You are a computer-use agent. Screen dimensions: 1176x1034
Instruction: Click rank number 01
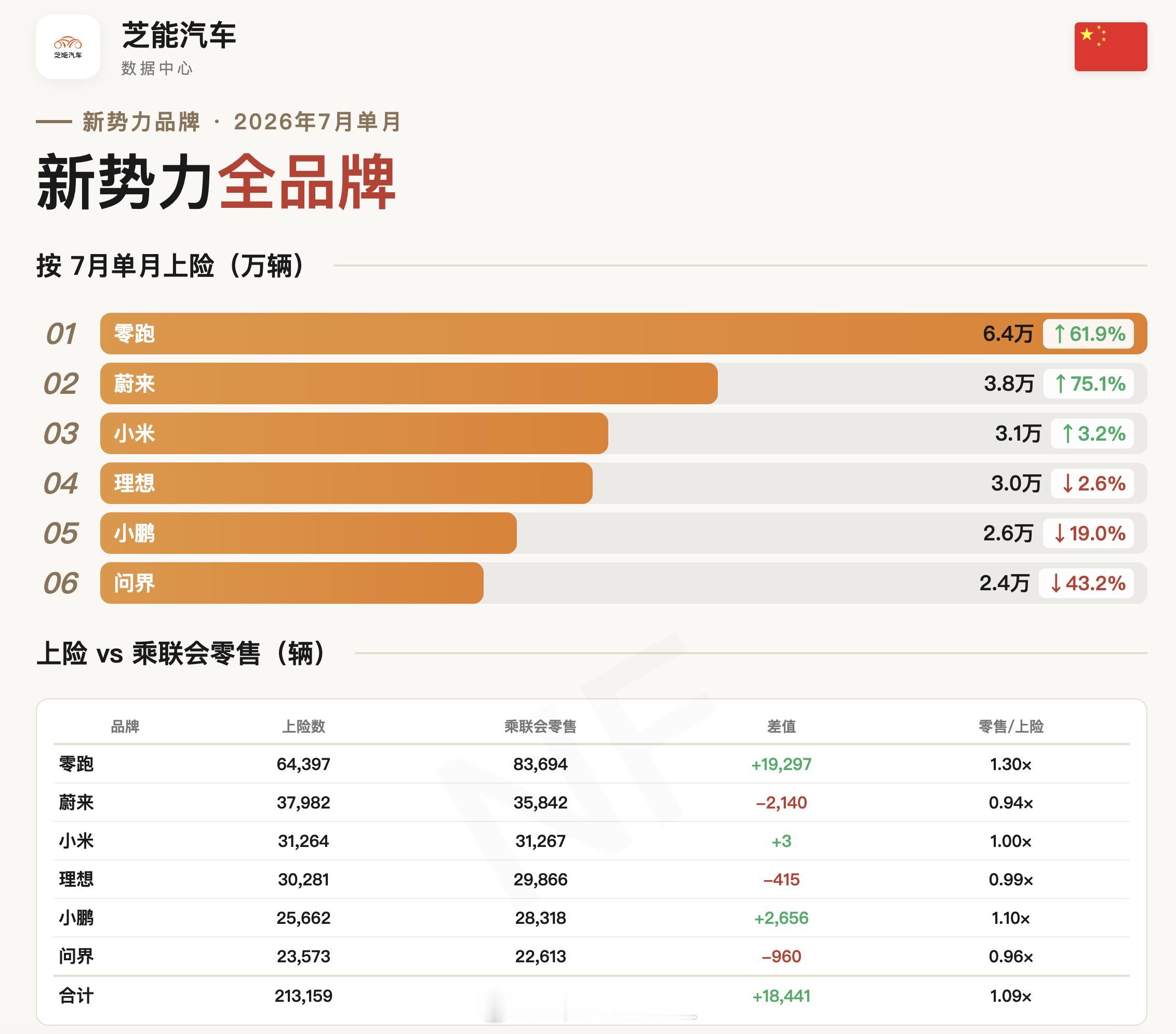pyautogui.click(x=60, y=334)
